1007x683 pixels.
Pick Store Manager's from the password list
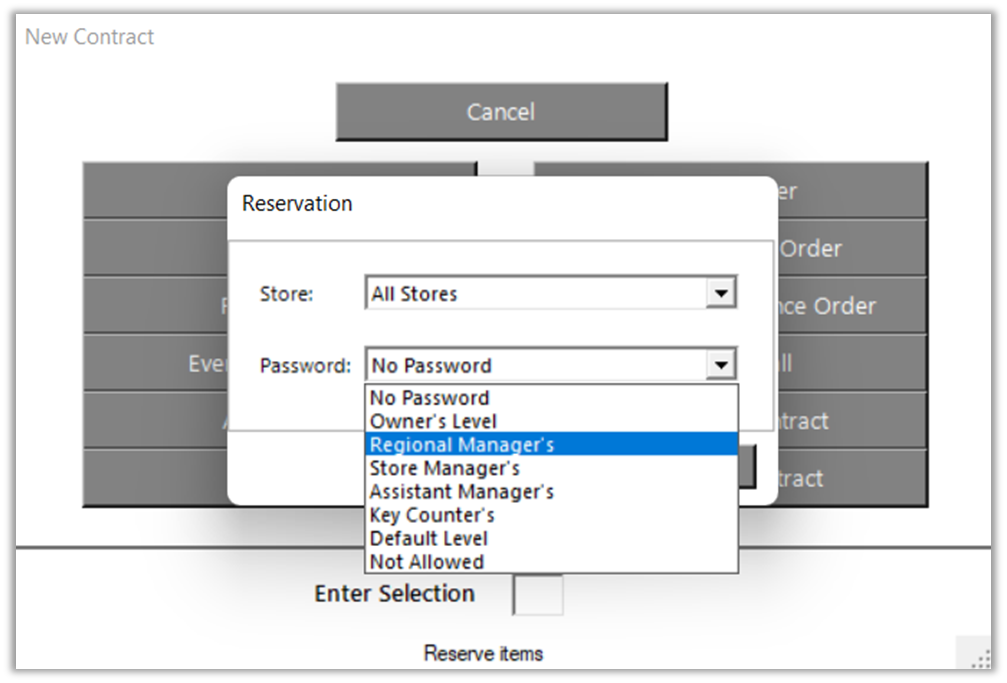[x=445, y=468]
